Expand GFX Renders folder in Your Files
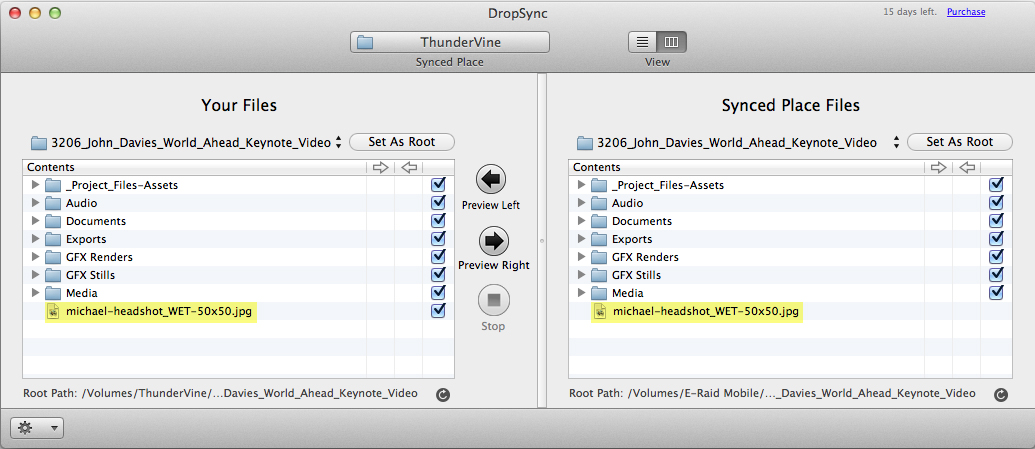 [x=36, y=257]
